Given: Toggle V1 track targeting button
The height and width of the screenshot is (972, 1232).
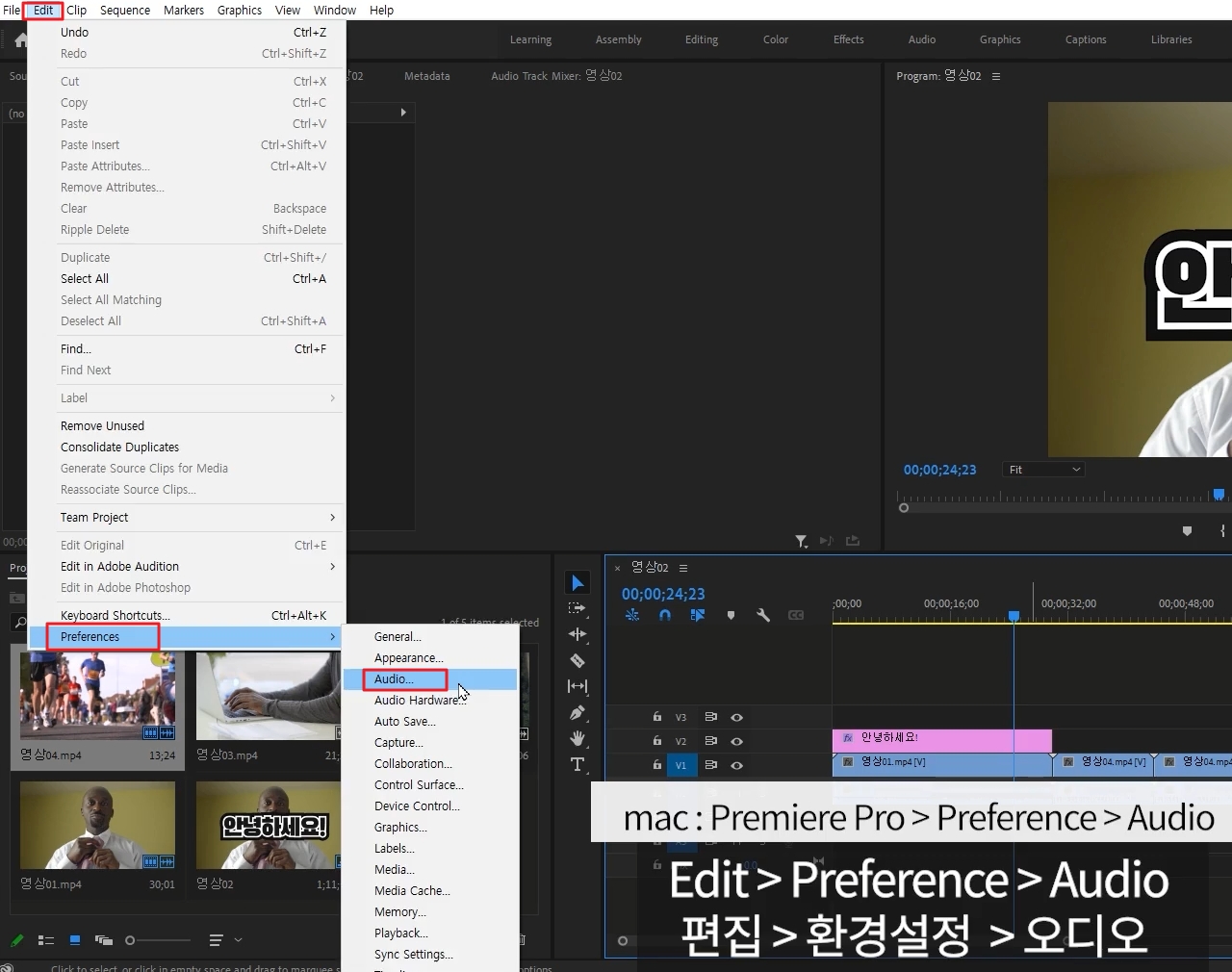Looking at the screenshot, I should [x=680, y=765].
